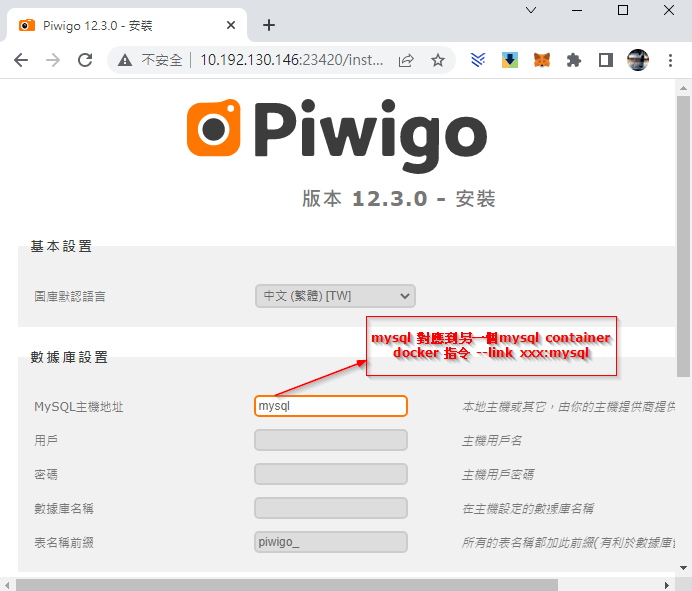
Task: Click the 數據庫名稱 label
Action: coord(64,508)
